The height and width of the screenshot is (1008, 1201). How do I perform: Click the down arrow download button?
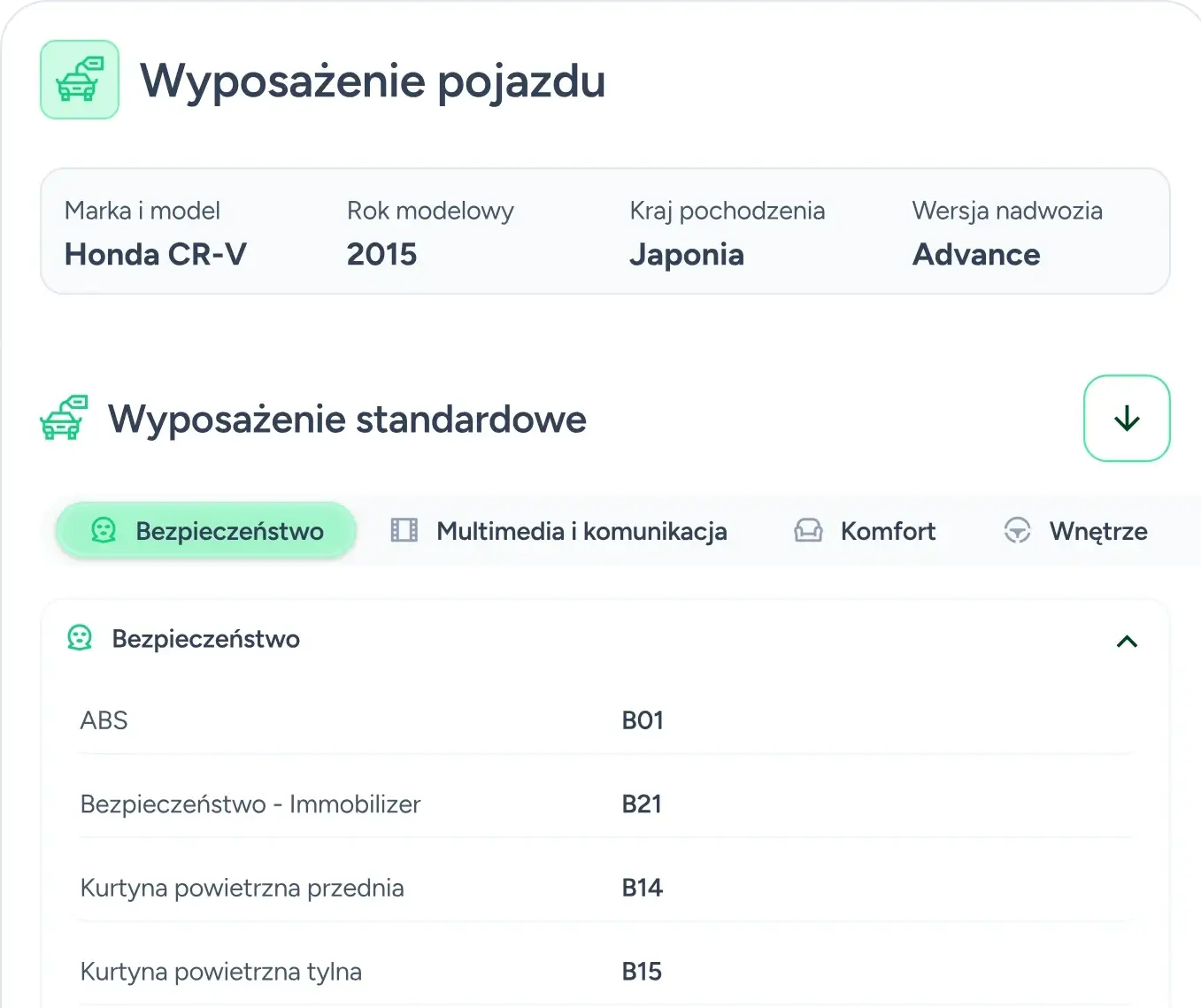pos(1127,418)
